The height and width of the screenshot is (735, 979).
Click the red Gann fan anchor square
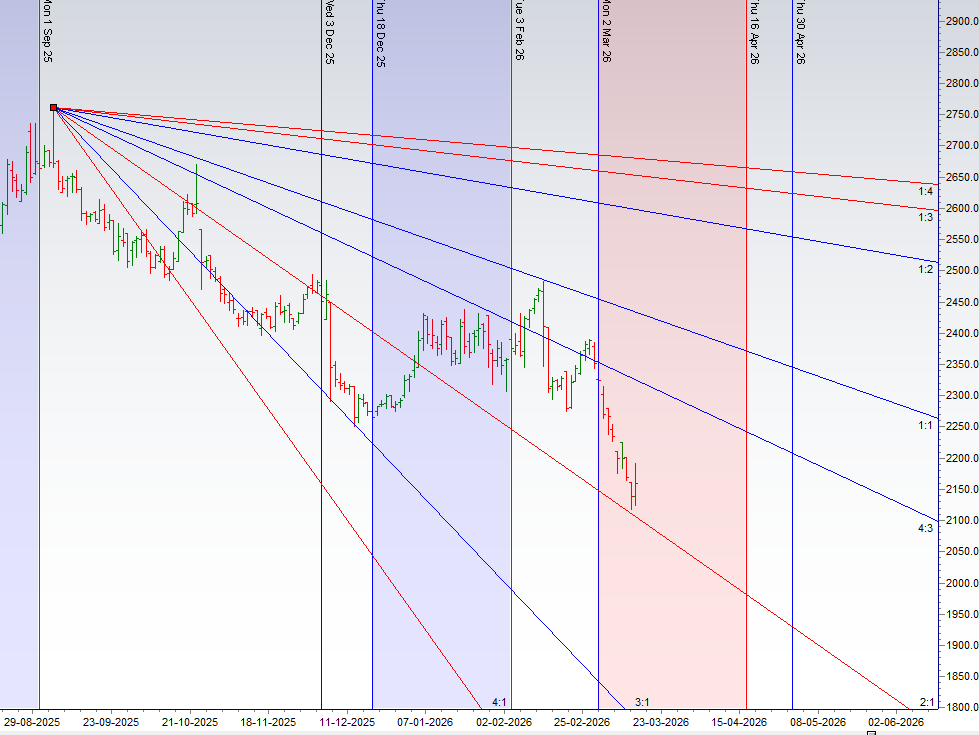pyautogui.click(x=53, y=108)
